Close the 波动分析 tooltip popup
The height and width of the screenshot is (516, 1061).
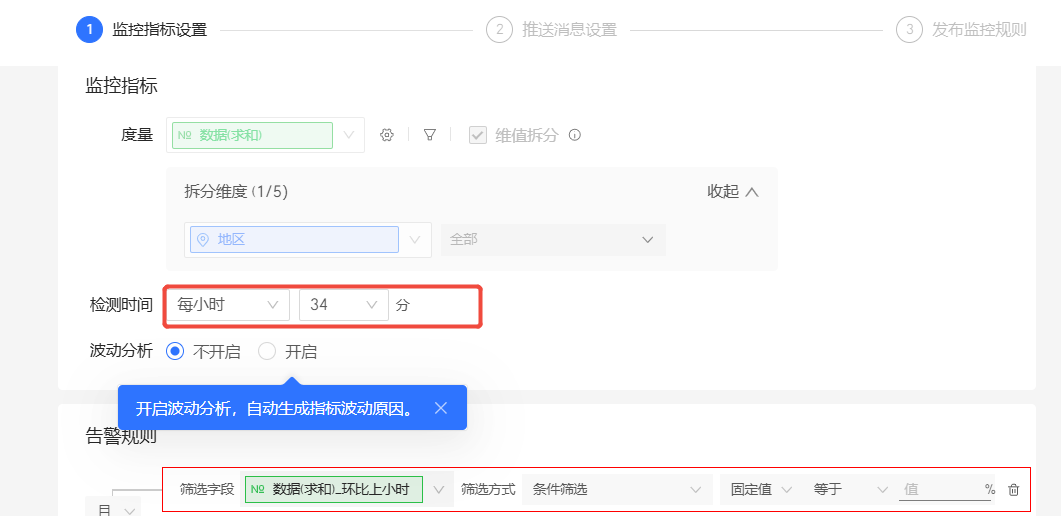441,408
